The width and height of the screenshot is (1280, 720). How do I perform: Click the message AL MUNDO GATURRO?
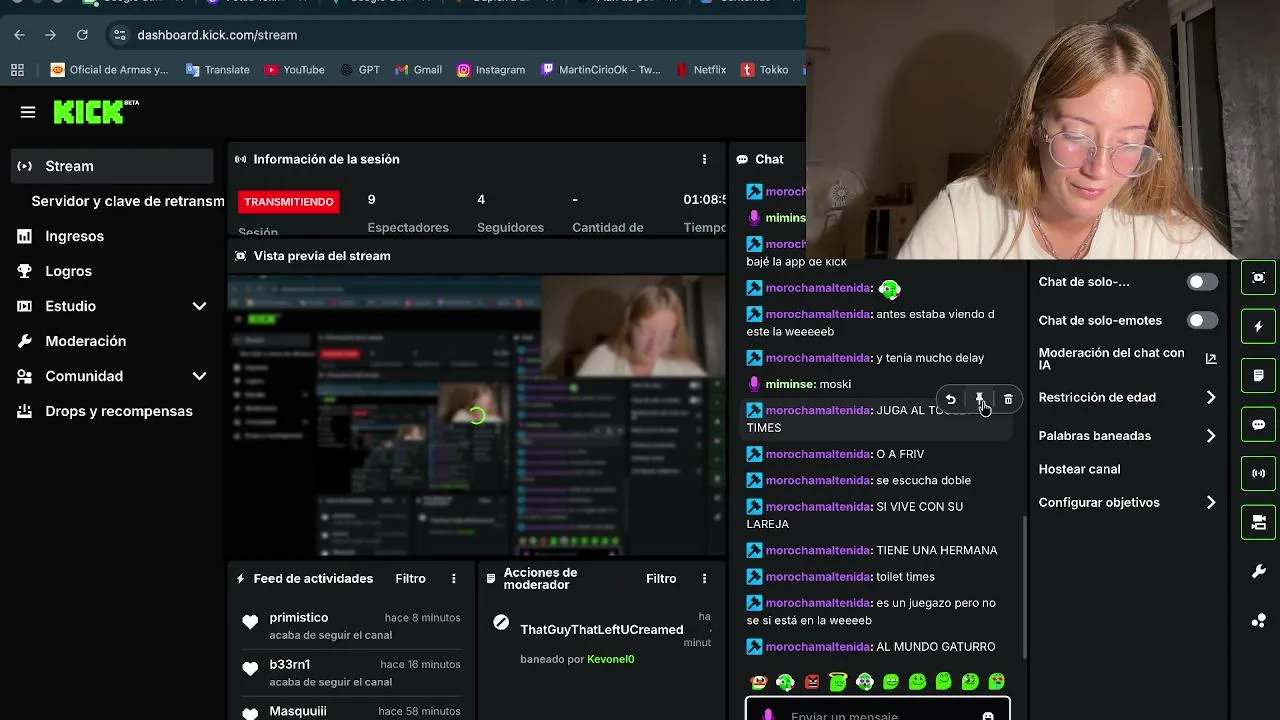click(936, 647)
